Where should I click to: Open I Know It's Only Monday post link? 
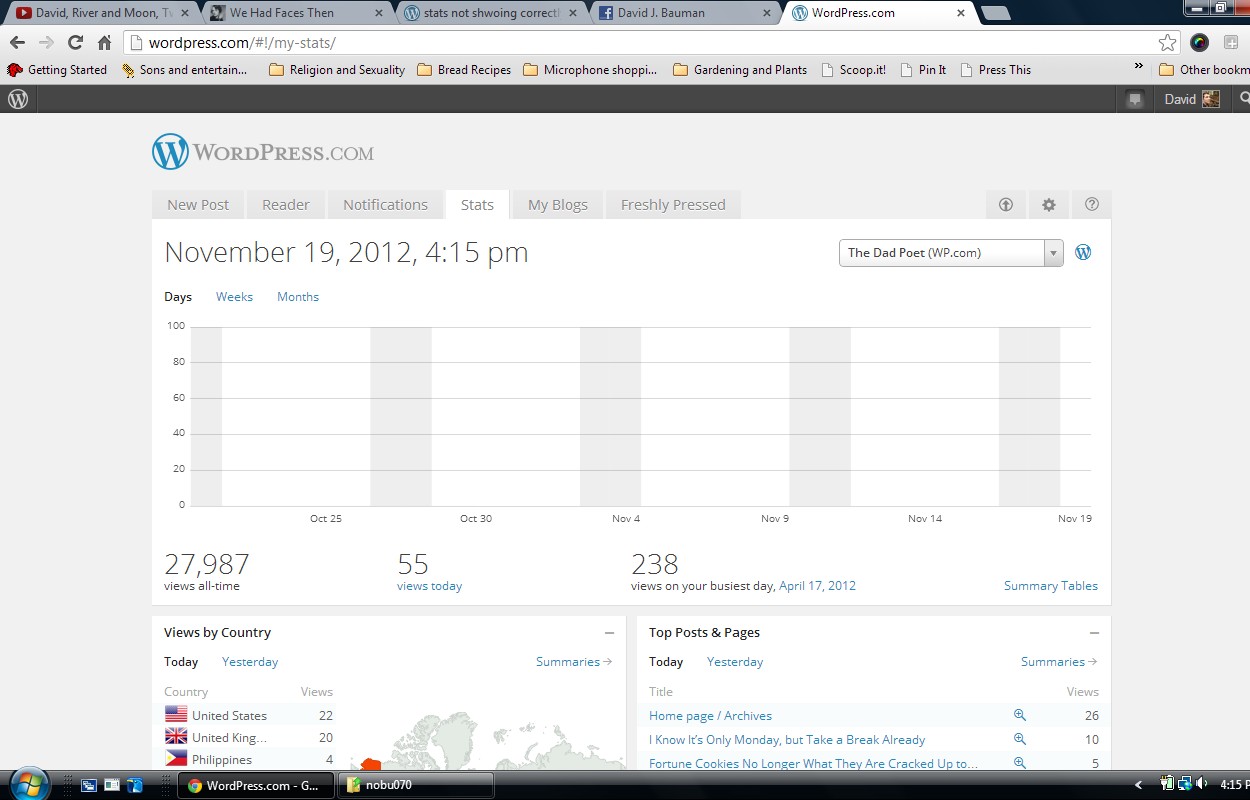(x=787, y=740)
